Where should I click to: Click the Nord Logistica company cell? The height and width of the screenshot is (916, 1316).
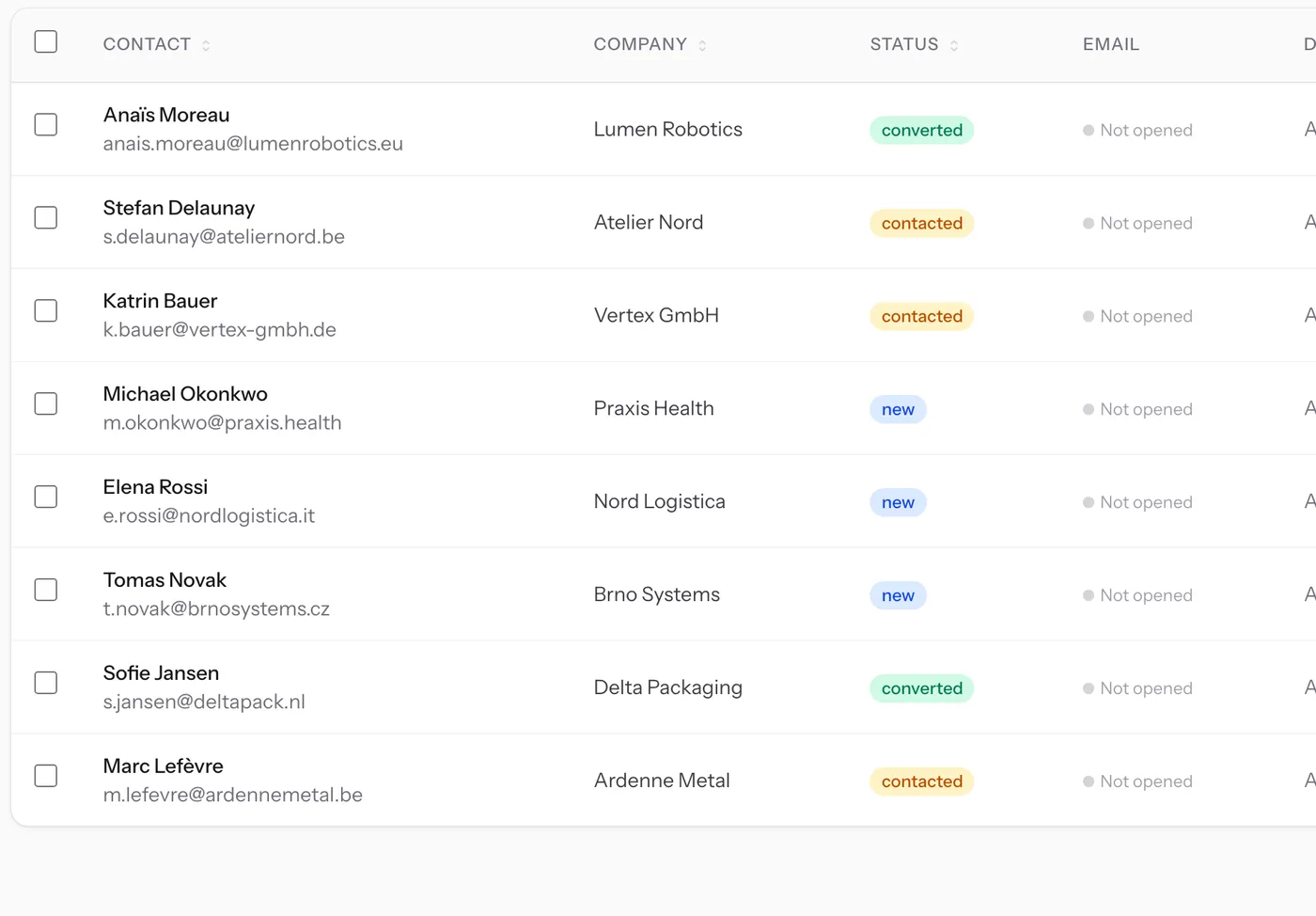click(x=659, y=501)
